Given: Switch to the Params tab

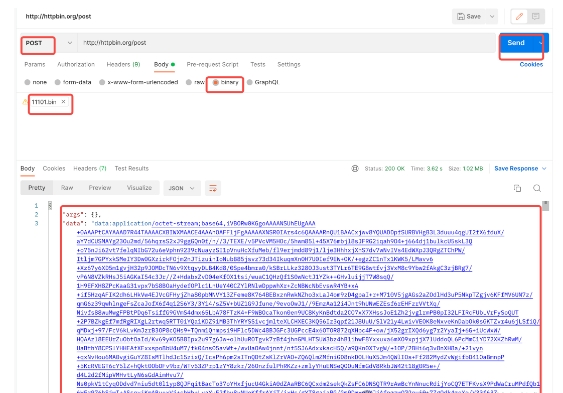Looking at the screenshot, I should coord(35,65).
